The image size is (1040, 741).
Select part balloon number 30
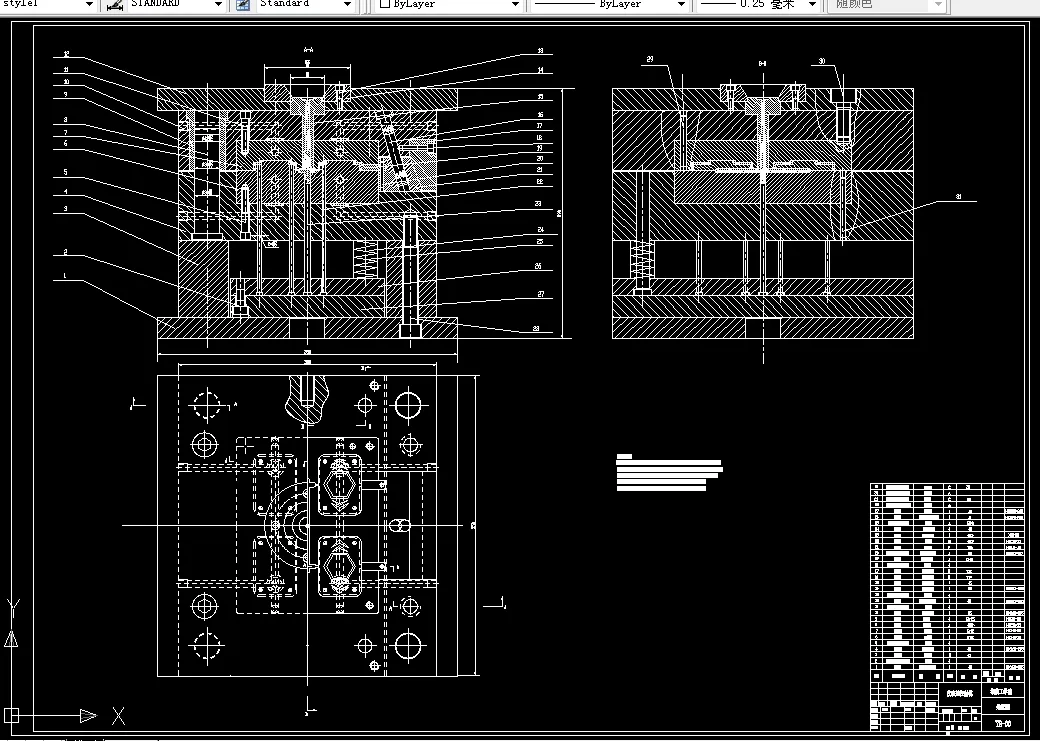822,61
